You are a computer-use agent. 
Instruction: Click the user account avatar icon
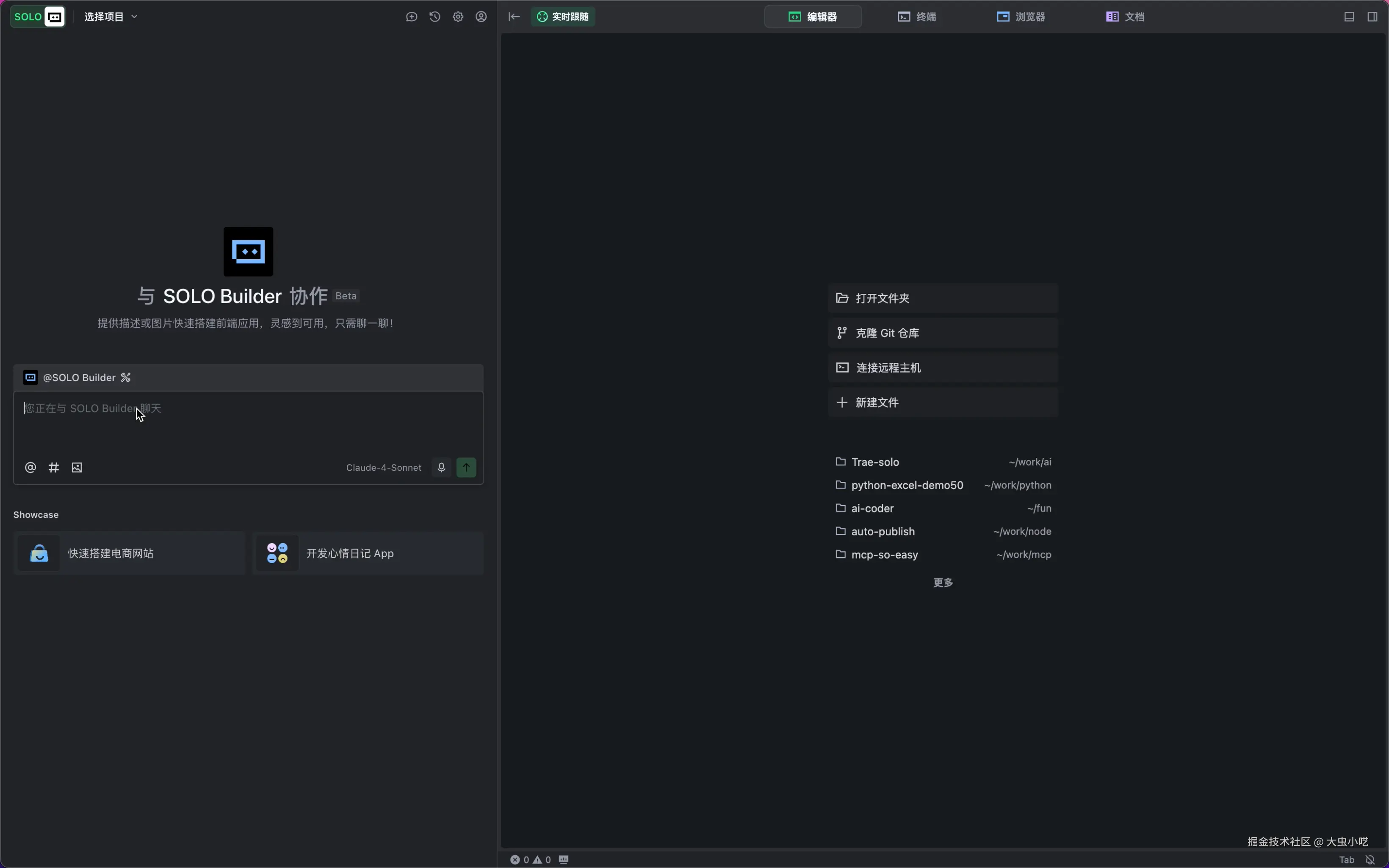[481, 17]
